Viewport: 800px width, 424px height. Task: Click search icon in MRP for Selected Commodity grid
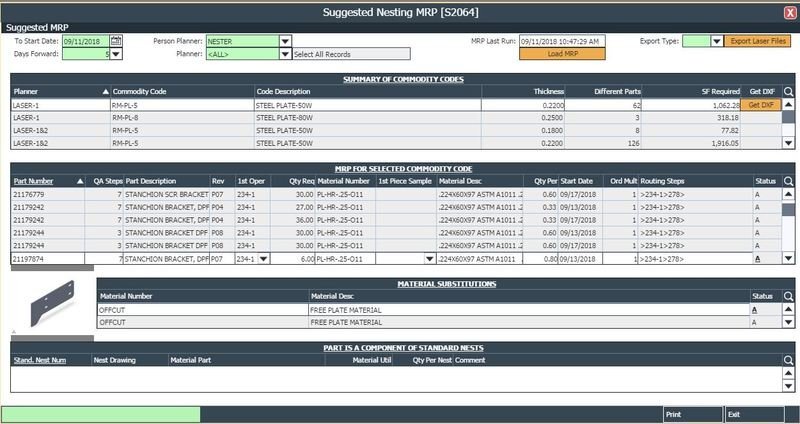[x=788, y=181]
